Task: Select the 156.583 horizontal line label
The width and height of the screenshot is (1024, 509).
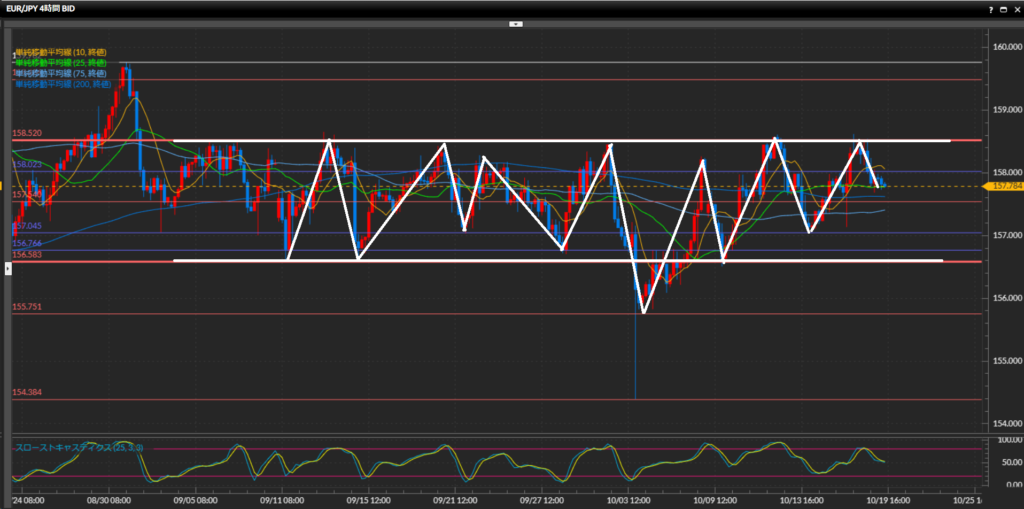Action: (x=27, y=255)
